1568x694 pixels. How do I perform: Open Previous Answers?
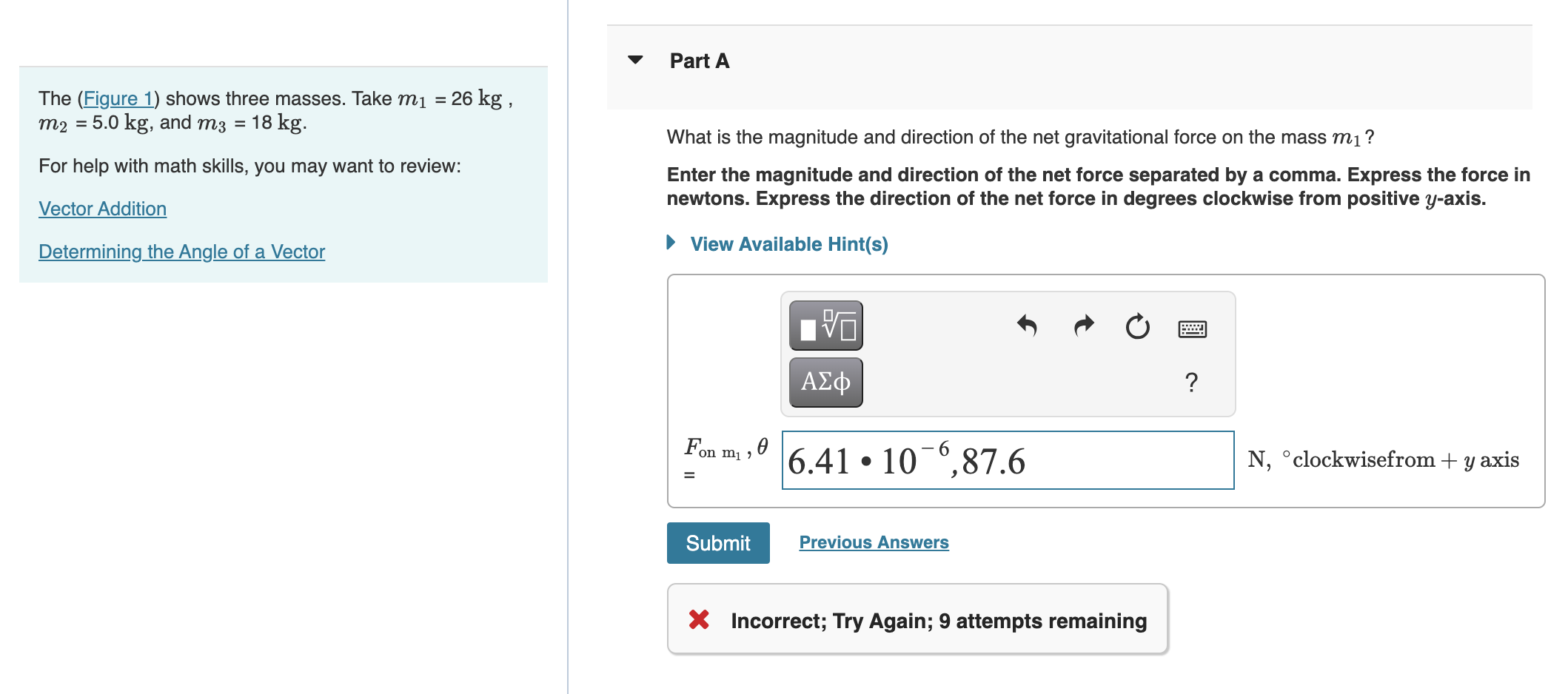pos(873,542)
